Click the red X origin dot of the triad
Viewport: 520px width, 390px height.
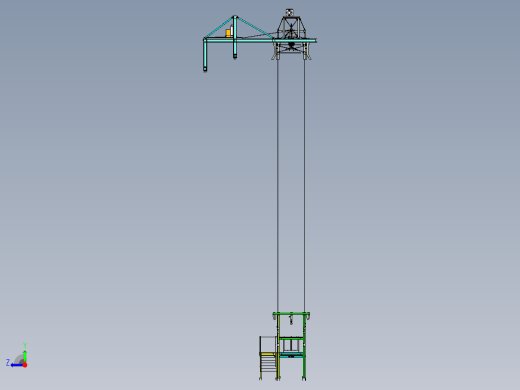(25, 365)
